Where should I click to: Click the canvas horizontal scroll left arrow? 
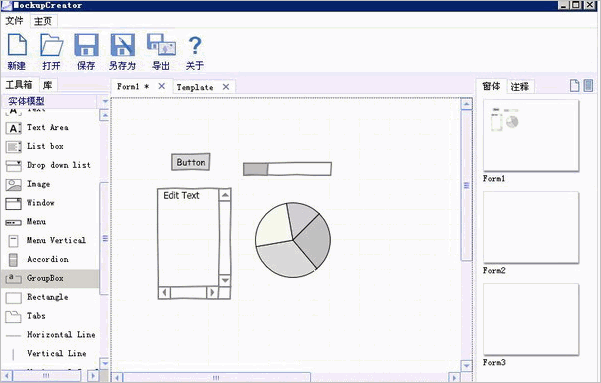[x=117, y=378]
